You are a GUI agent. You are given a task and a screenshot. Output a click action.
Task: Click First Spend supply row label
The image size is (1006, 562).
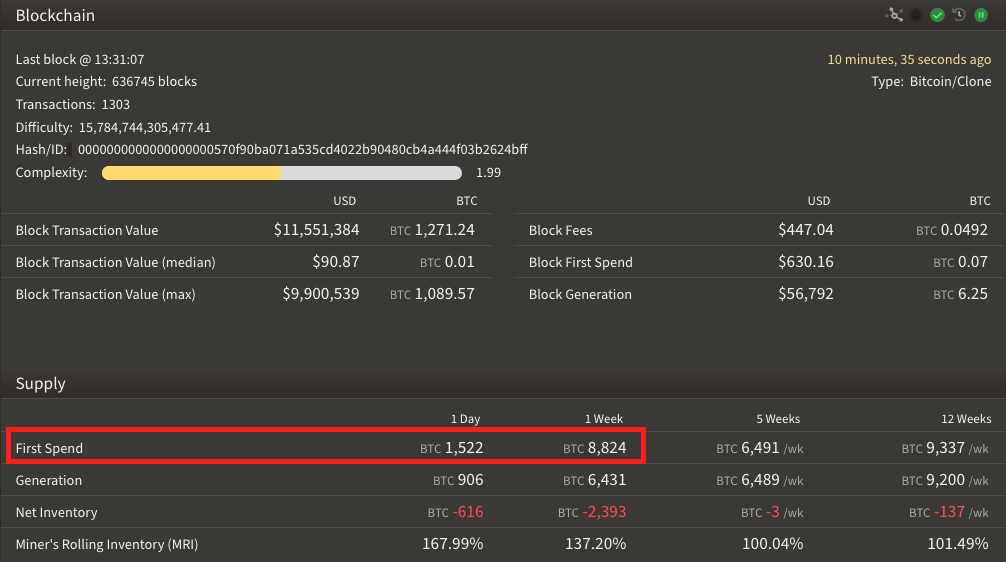(x=49, y=448)
